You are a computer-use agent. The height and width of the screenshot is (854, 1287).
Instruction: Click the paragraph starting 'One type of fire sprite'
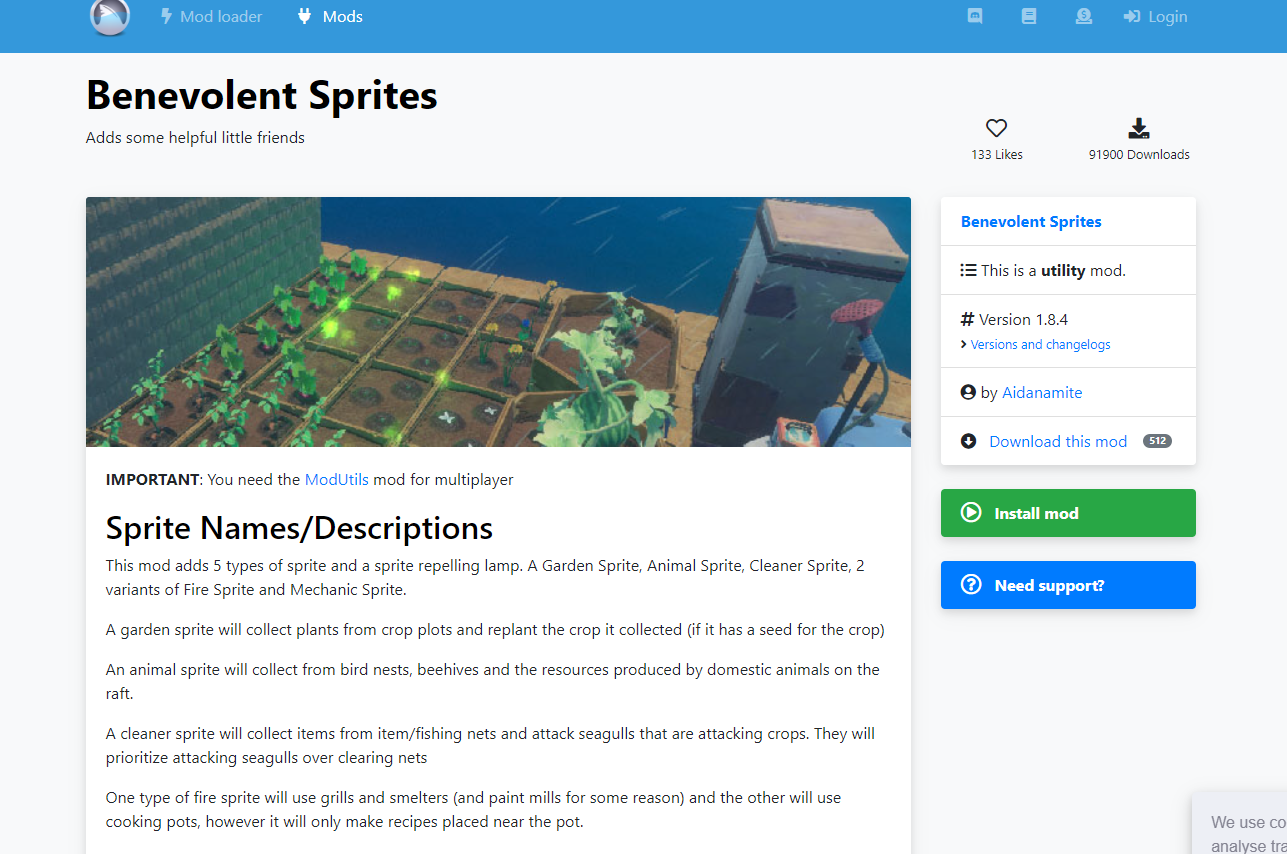(x=473, y=810)
